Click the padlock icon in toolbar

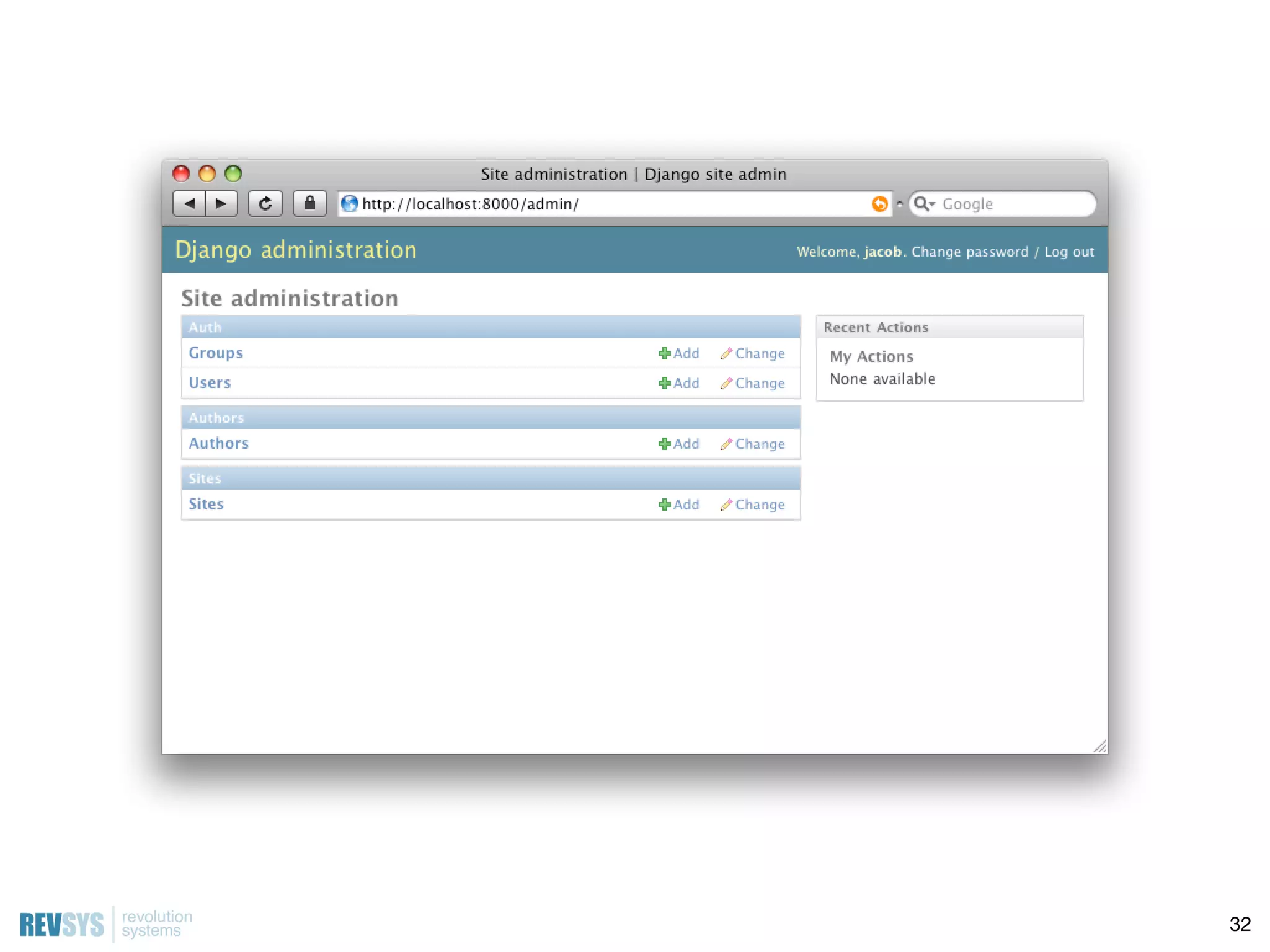309,203
